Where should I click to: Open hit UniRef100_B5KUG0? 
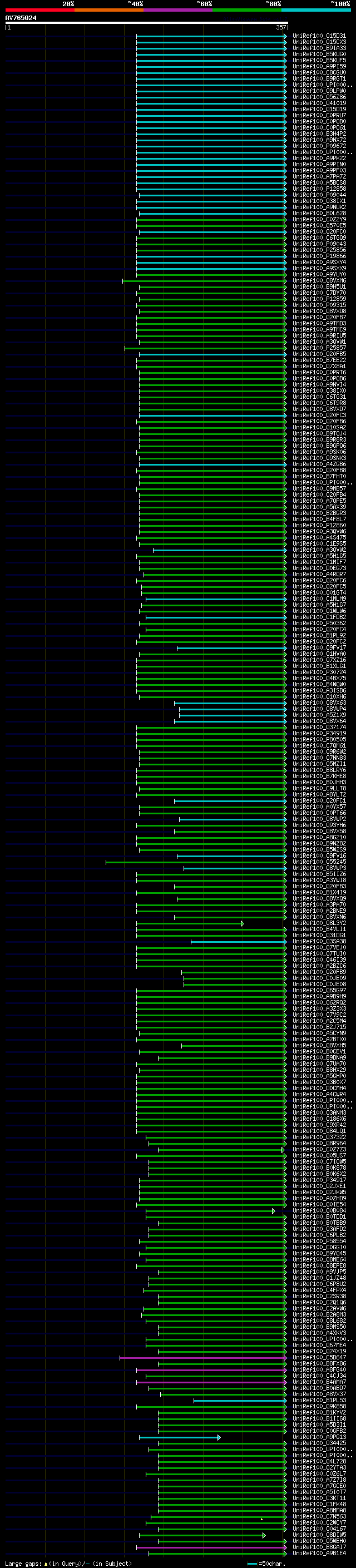click(x=319, y=55)
